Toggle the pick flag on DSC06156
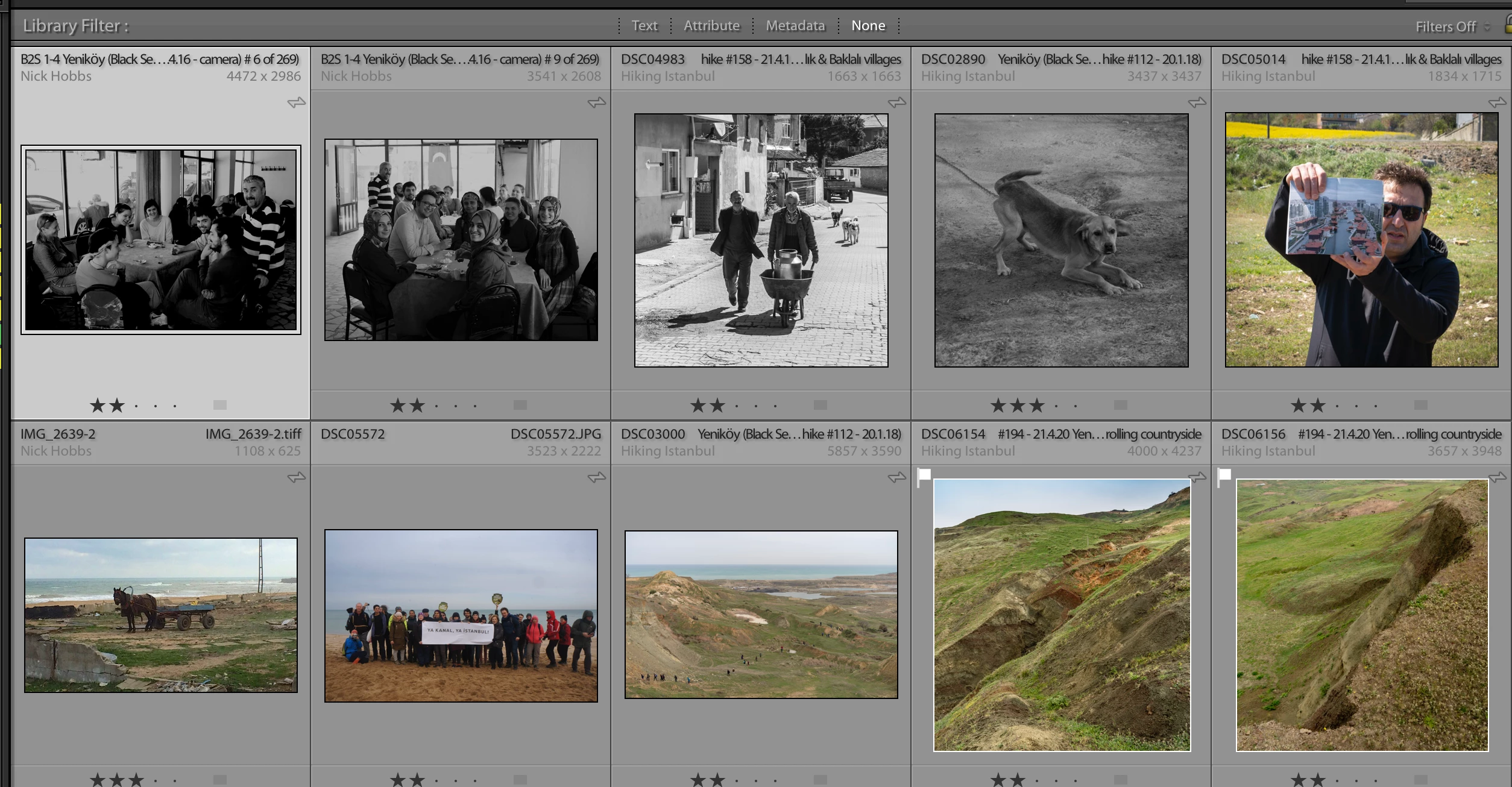Viewport: 1512px width, 787px height. coord(1224,477)
